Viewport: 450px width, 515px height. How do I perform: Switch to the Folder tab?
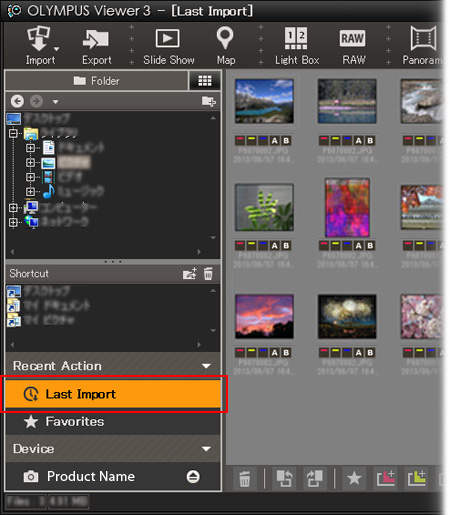97,81
